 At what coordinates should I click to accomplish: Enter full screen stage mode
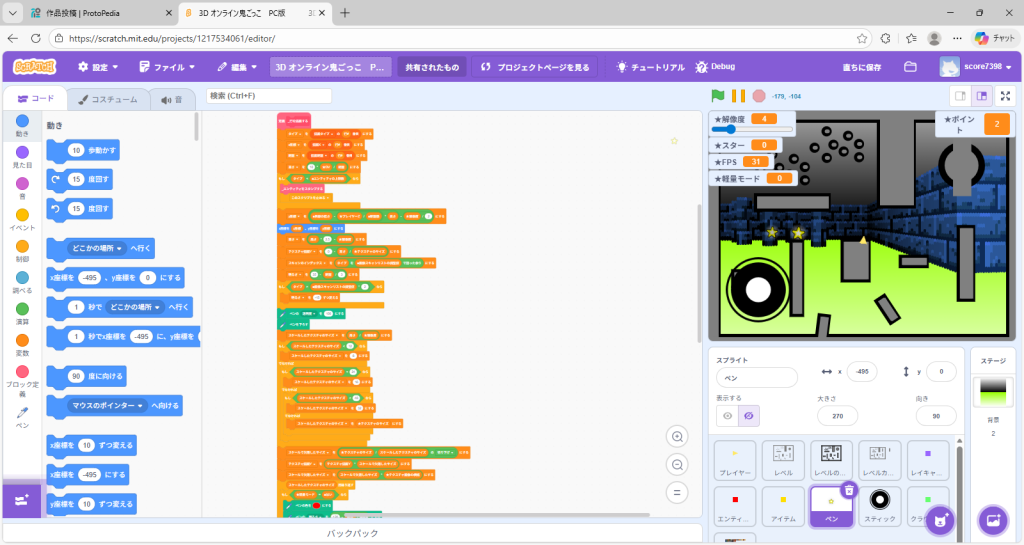(x=1005, y=96)
